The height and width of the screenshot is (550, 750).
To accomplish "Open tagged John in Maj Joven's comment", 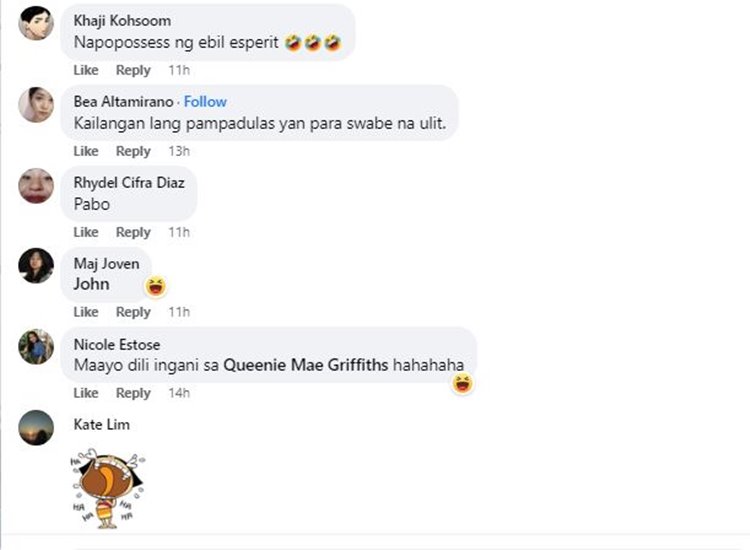I will pos(91,284).
